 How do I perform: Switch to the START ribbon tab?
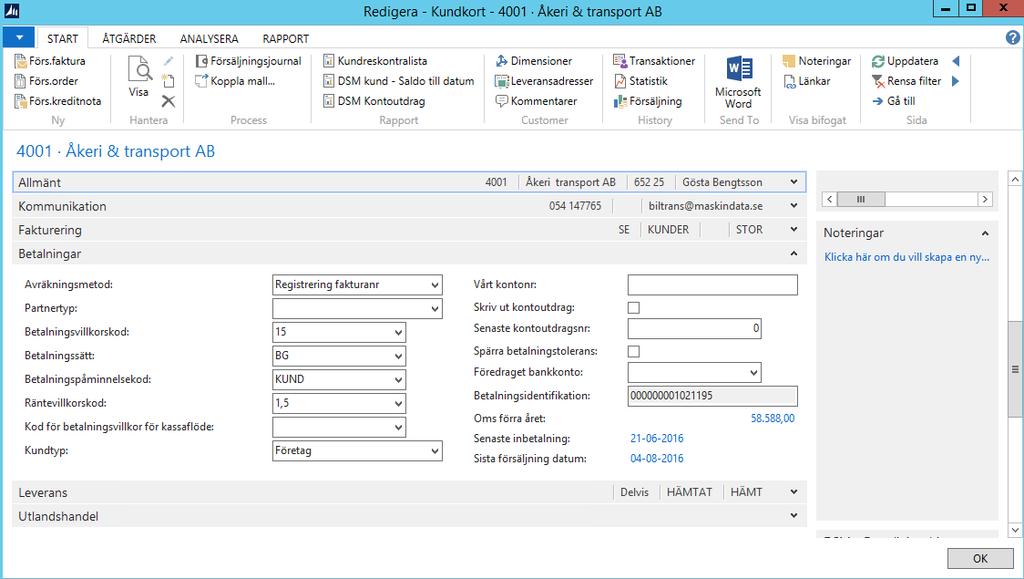[x=63, y=39]
